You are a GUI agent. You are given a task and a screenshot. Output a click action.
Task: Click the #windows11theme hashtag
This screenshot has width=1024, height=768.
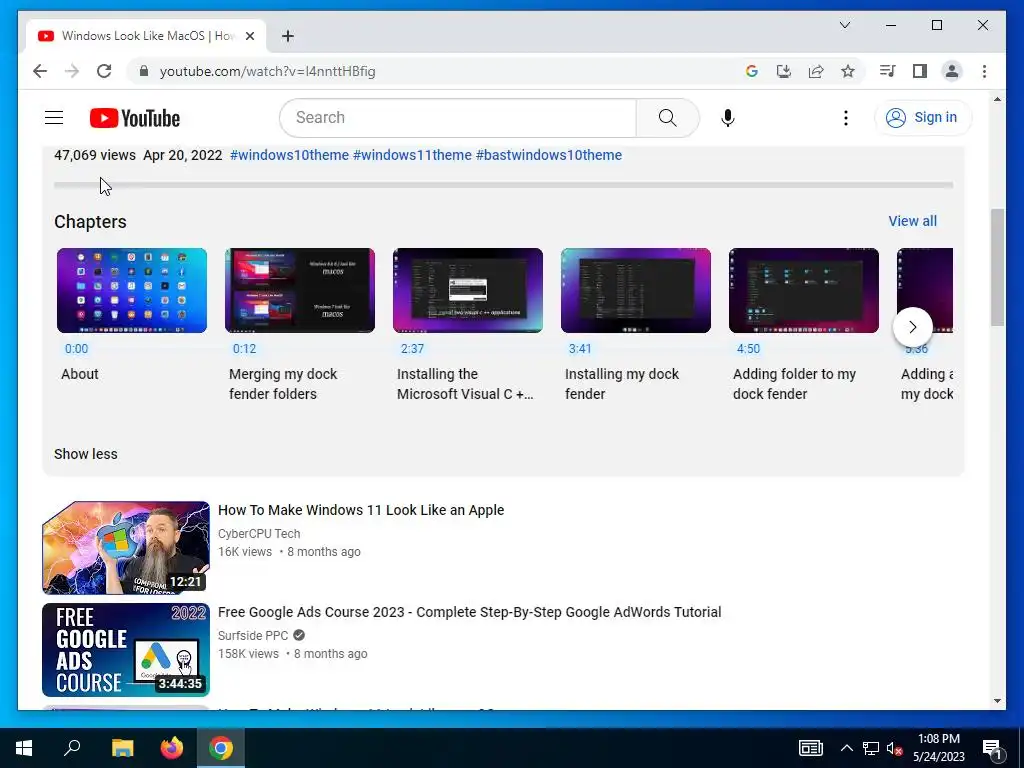tap(412, 155)
